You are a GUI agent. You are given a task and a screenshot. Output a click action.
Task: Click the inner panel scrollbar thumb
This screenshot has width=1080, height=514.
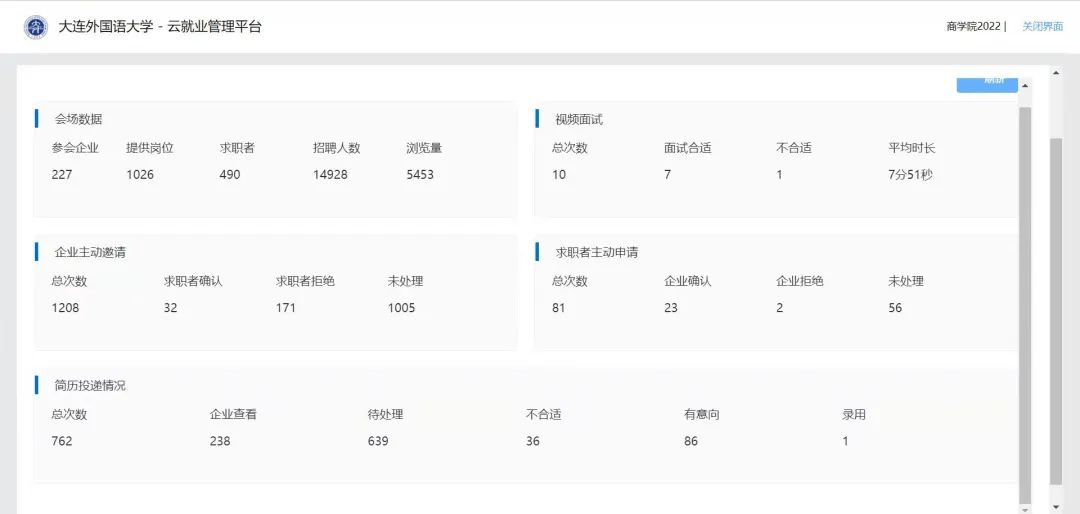coord(1024,300)
